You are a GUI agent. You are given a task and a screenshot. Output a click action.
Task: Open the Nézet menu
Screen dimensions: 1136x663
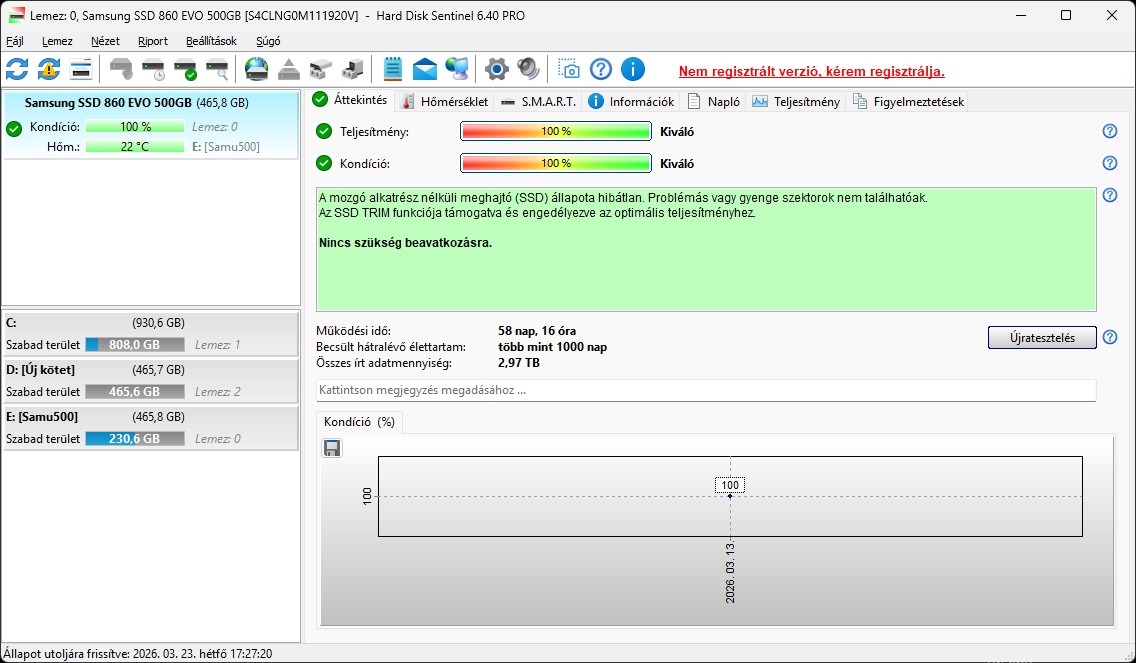point(105,41)
